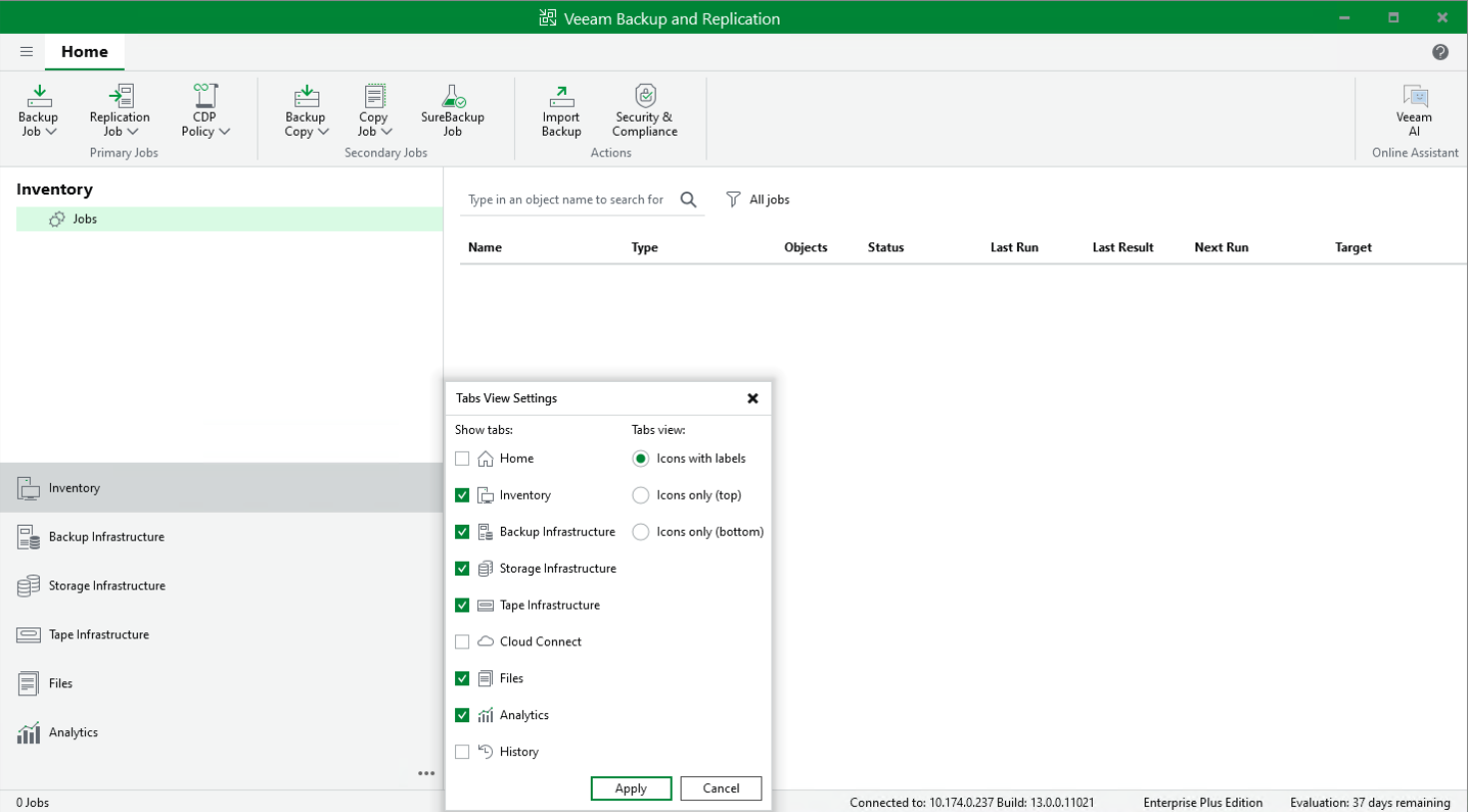Open the Veeam AI online assistant

pyautogui.click(x=1414, y=110)
